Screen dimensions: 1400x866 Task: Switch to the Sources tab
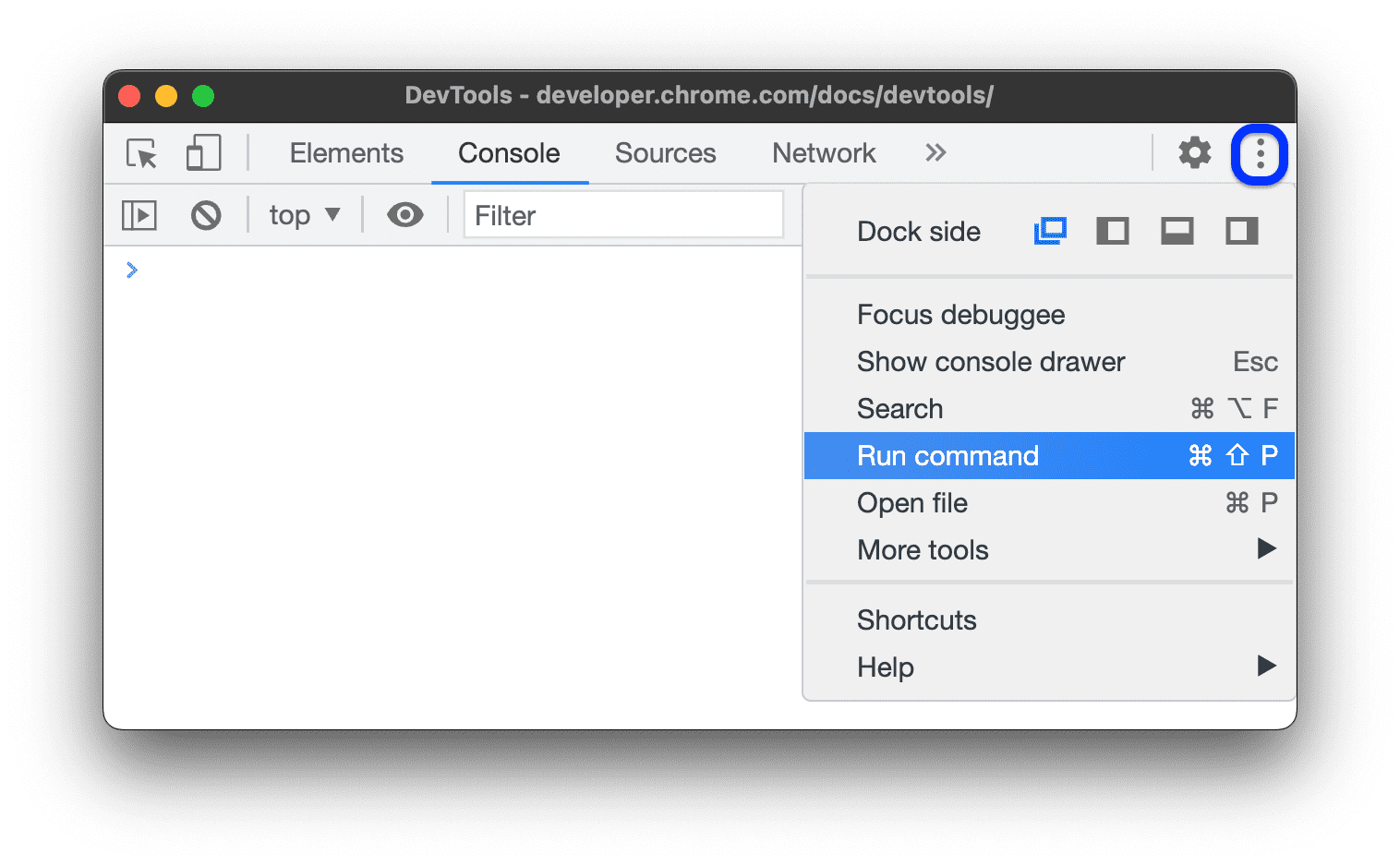[665, 153]
